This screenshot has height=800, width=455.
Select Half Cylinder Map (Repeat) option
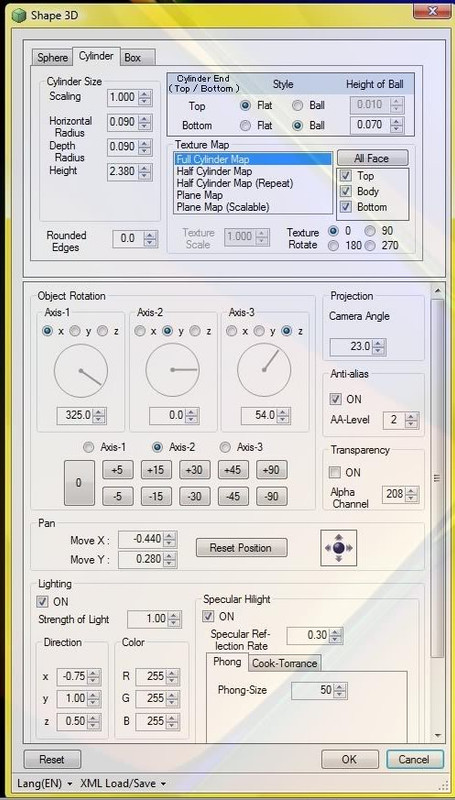coord(235,183)
